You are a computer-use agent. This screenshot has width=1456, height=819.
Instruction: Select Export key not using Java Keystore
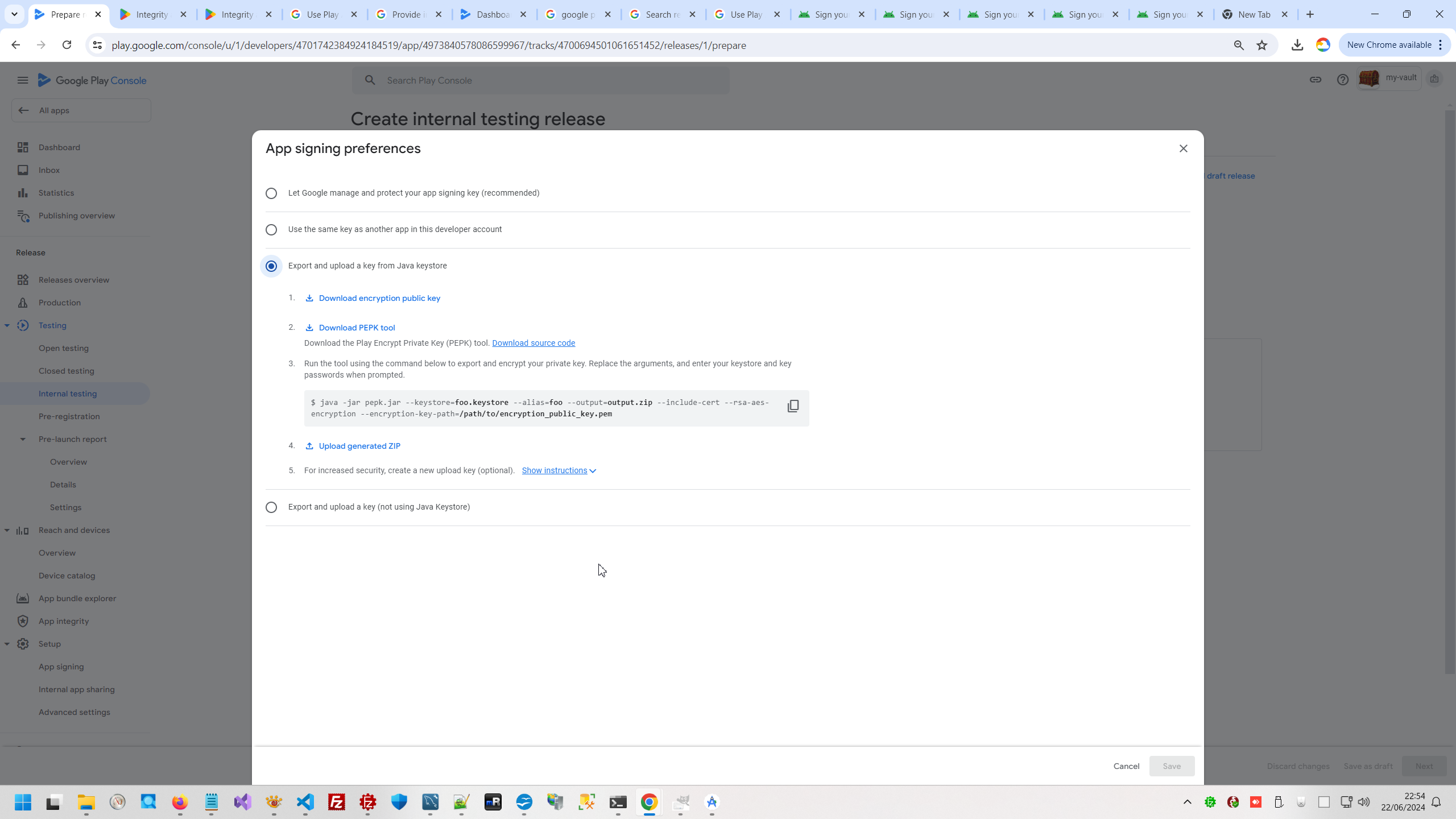coord(271,507)
